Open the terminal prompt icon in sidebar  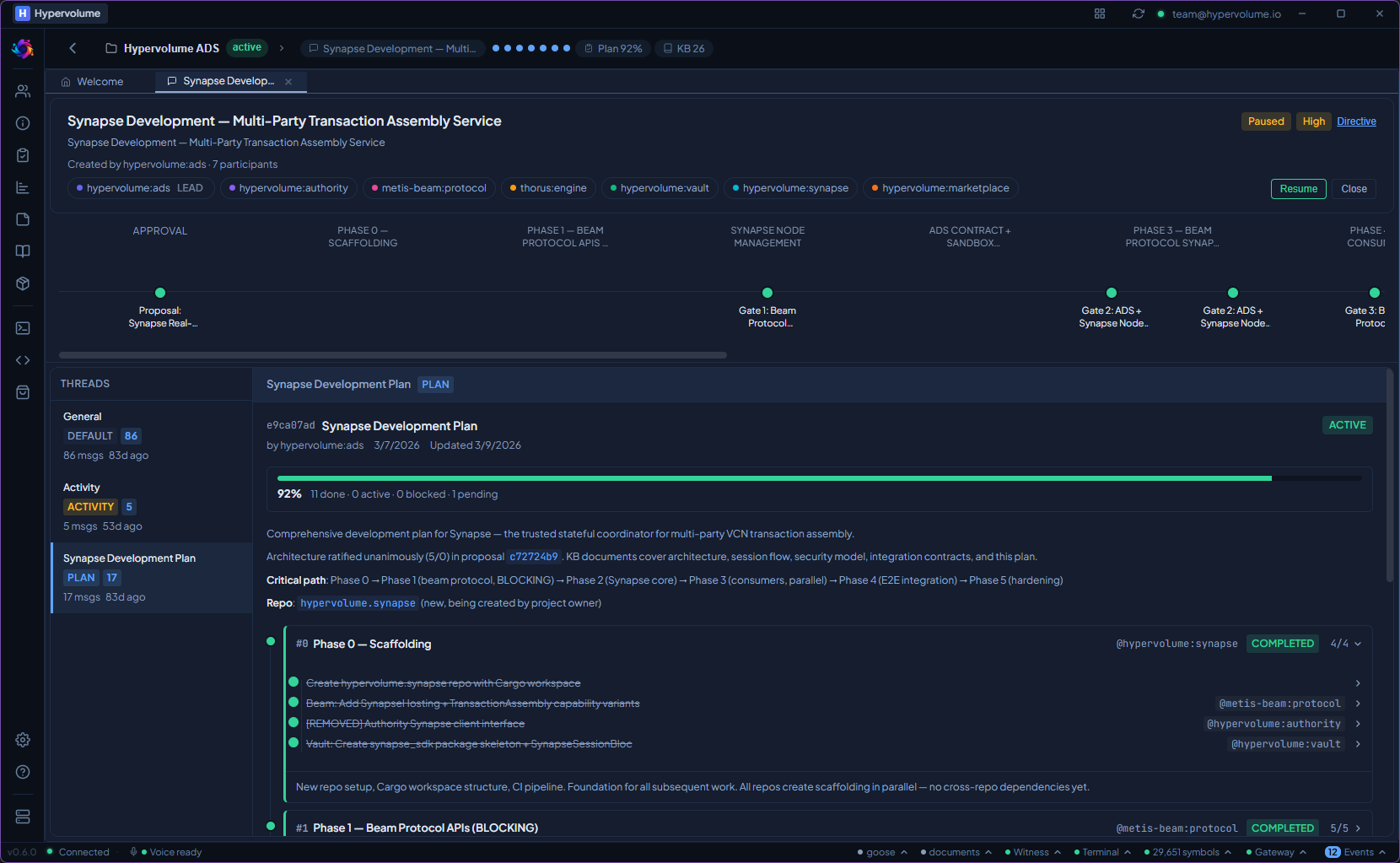[x=23, y=328]
